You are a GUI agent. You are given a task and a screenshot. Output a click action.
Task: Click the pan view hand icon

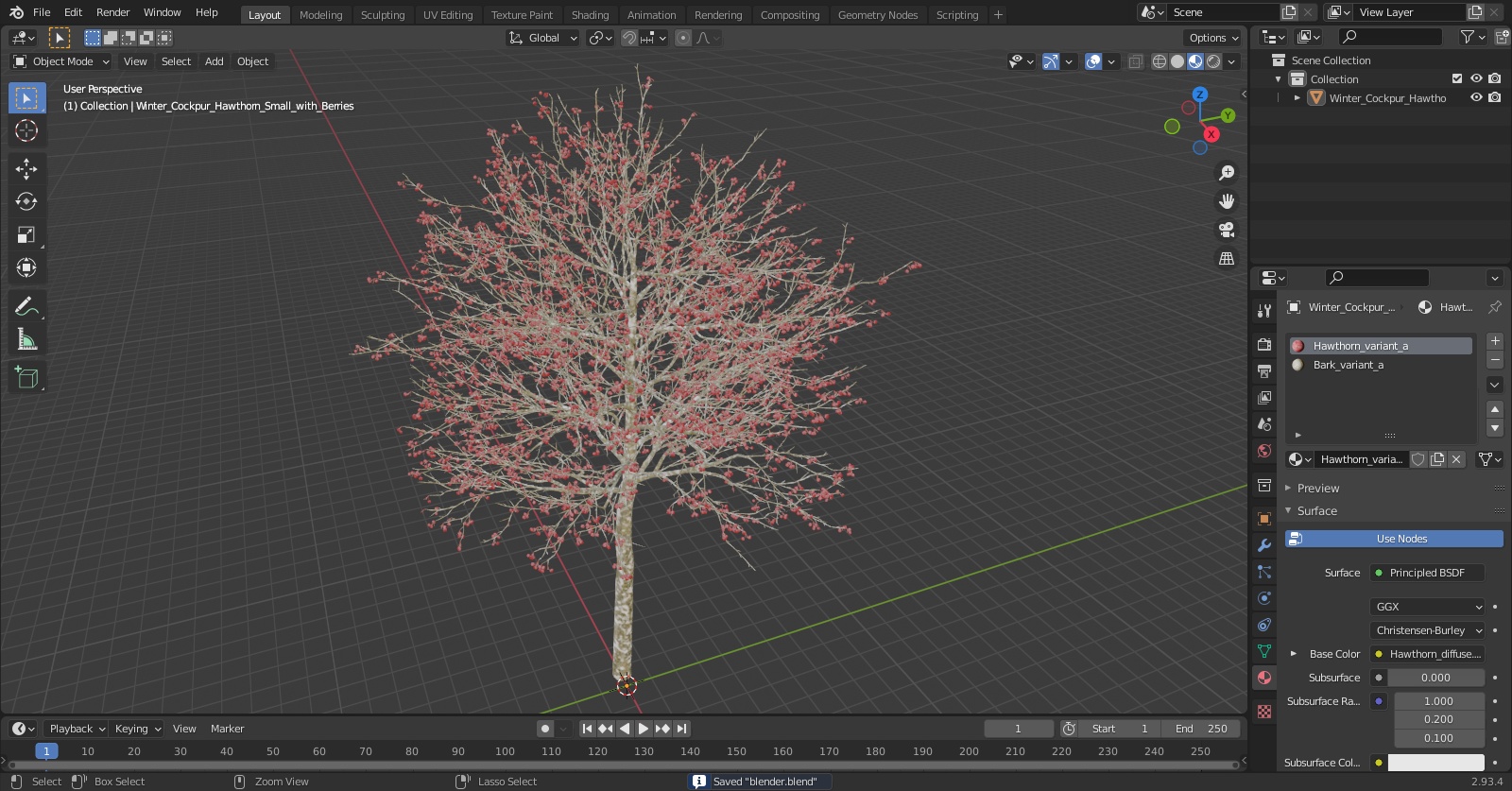(1227, 201)
